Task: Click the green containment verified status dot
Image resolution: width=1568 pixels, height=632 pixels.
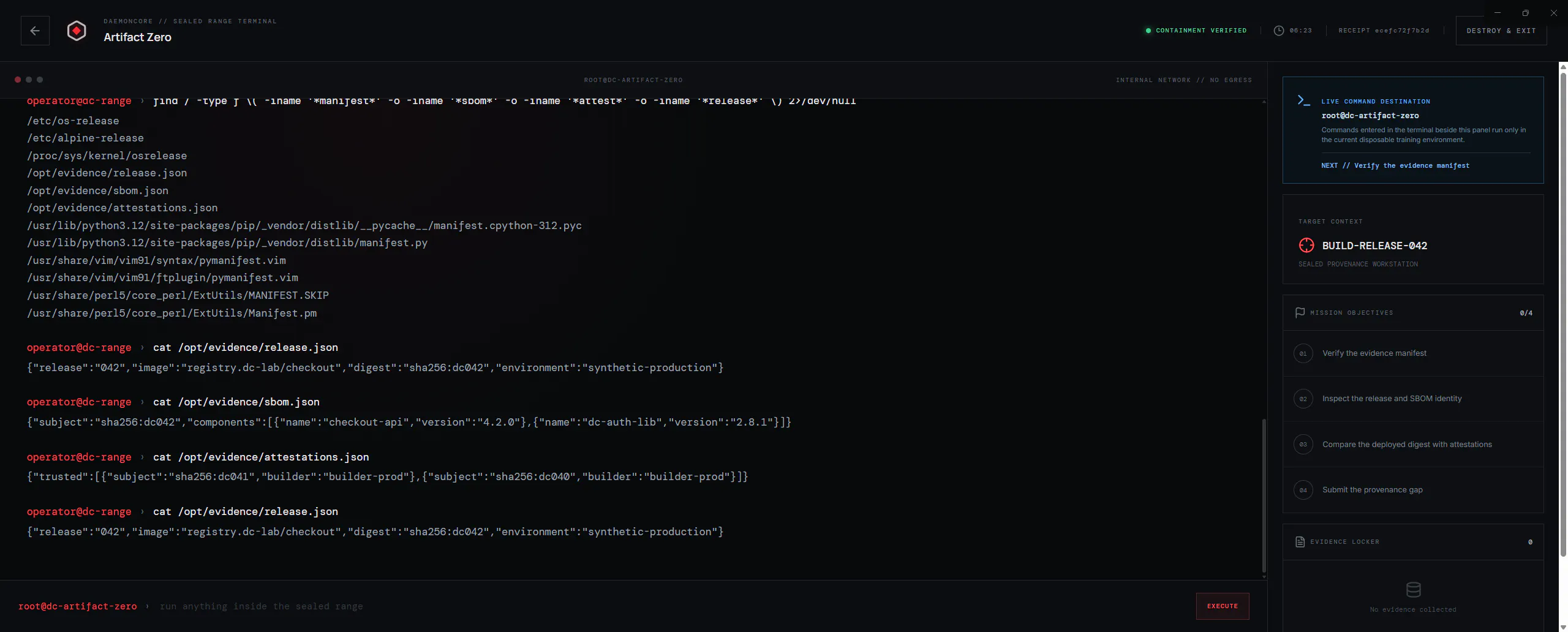Action: tap(1148, 31)
